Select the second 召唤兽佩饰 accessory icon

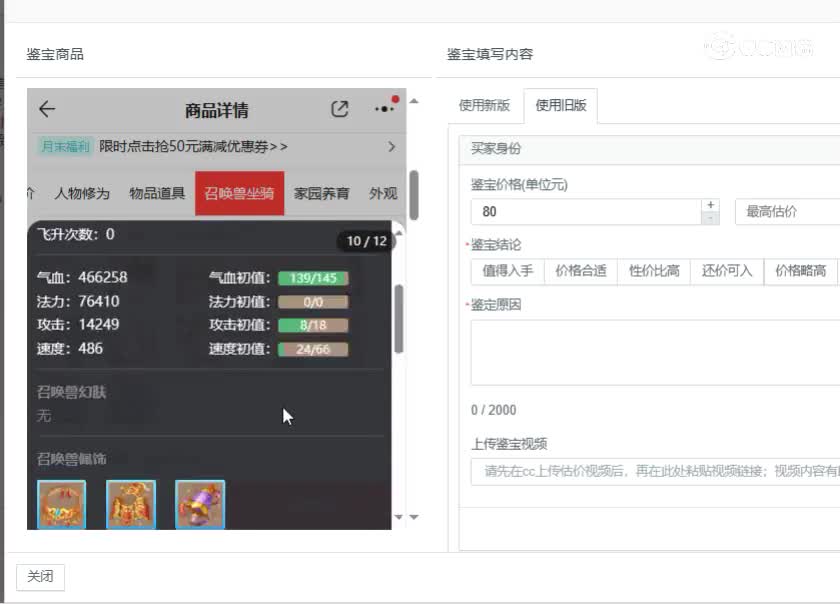pos(130,504)
